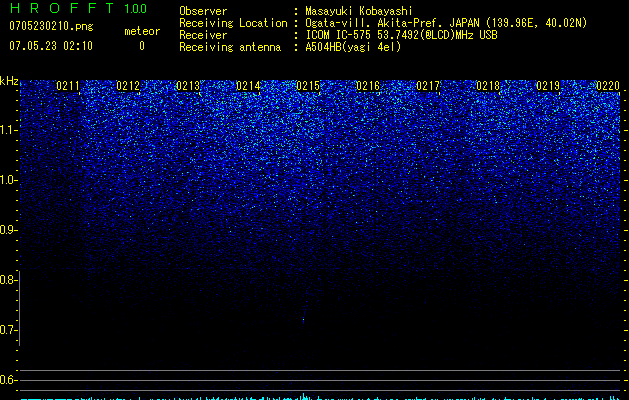Click the Receiver field label
The width and height of the screenshot is (629, 400).
[203, 35]
